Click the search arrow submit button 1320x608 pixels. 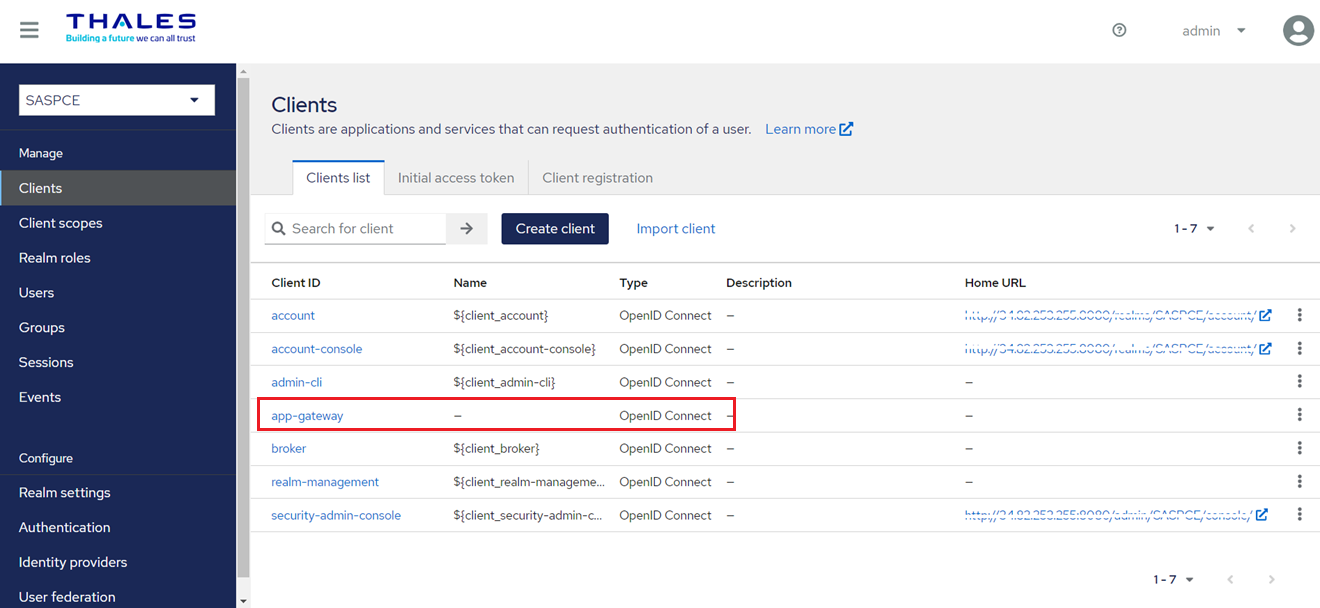click(x=466, y=229)
